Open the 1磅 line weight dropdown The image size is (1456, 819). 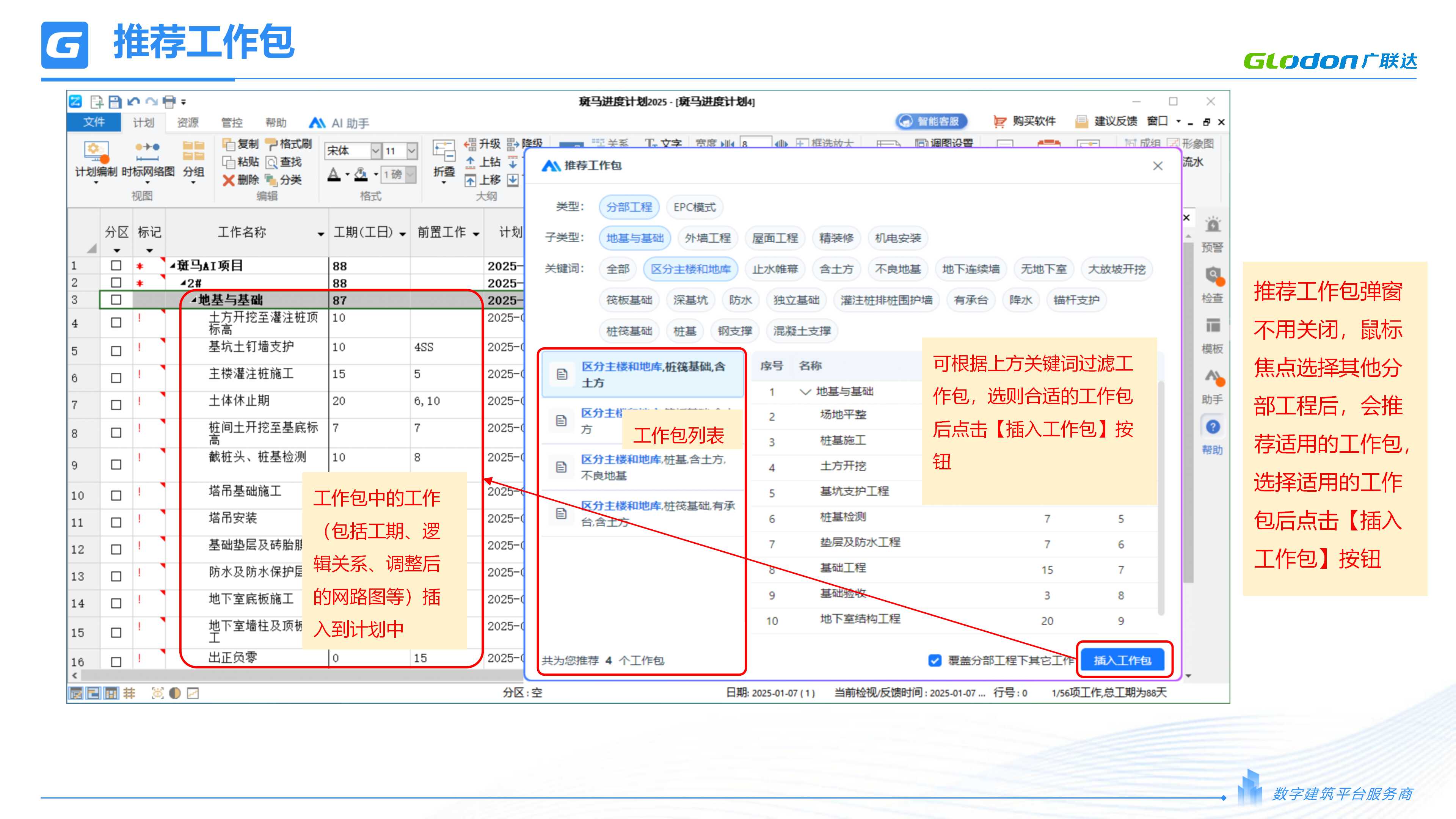point(411,174)
